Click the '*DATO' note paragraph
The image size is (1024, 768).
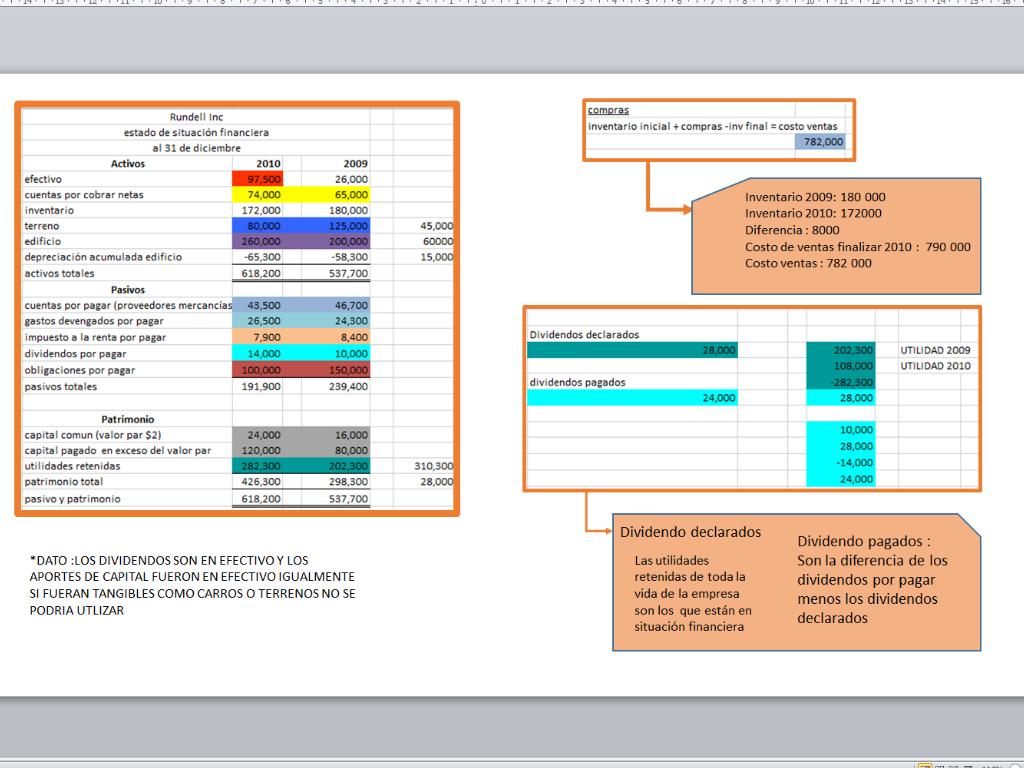192,585
